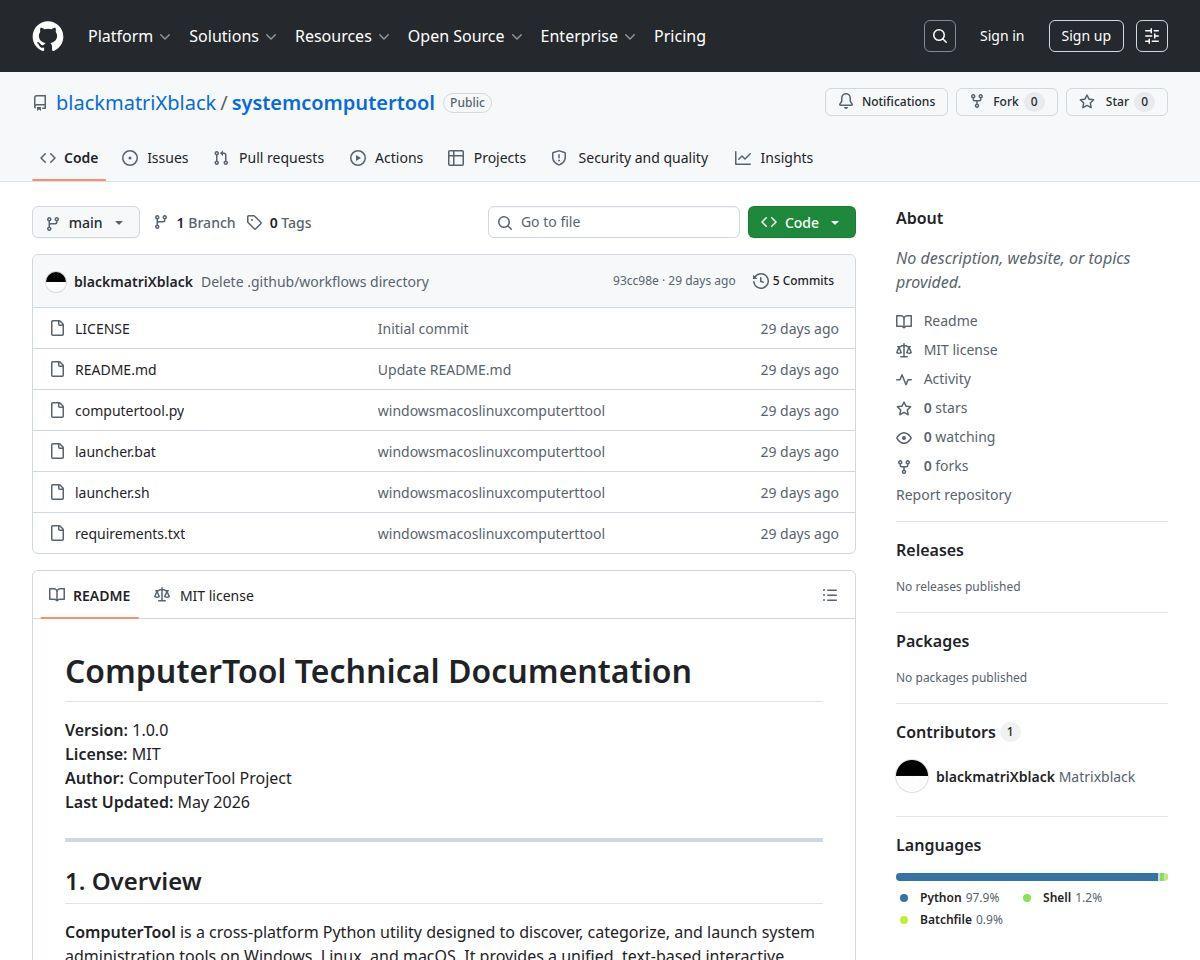Image resolution: width=1200 pixels, height=960 pixels.
Task: Switch to the Issues tab
Action: pos(155,158)
